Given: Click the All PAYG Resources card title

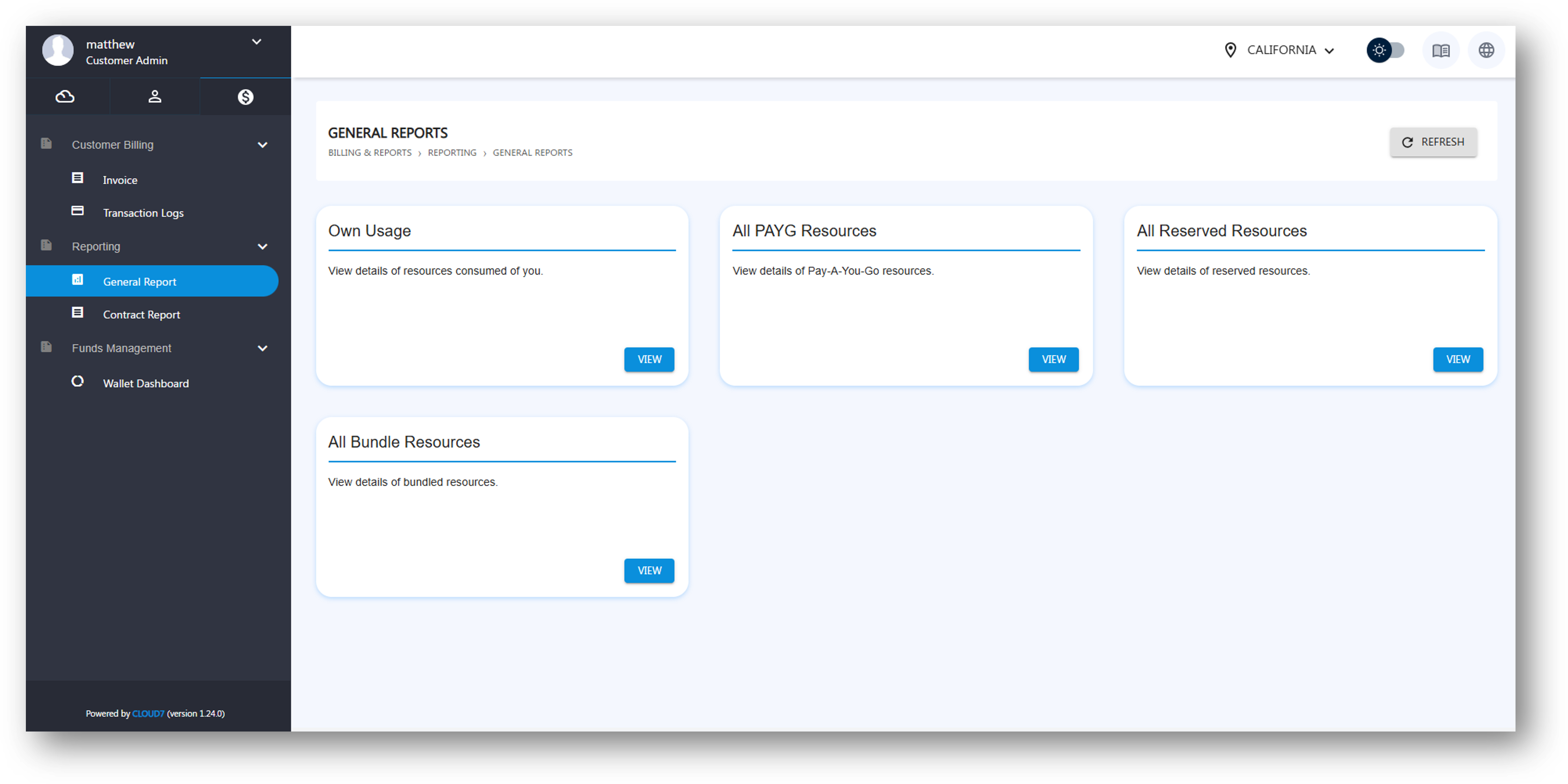Looking at the screenshot, I should tap(804, 231).
